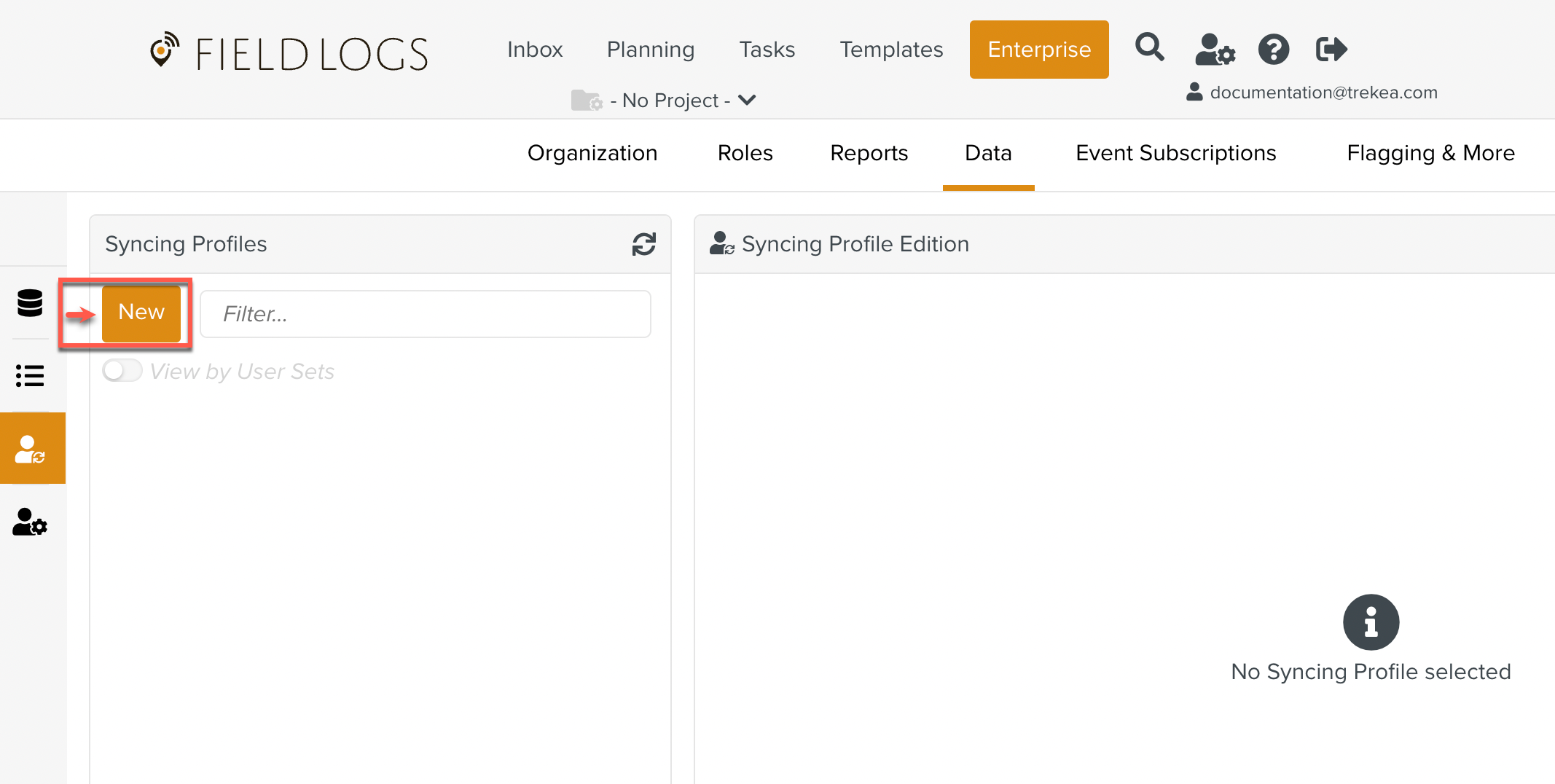Toggle the info indicator under Syncing Profile Edition

click(x=1371, y=622)
